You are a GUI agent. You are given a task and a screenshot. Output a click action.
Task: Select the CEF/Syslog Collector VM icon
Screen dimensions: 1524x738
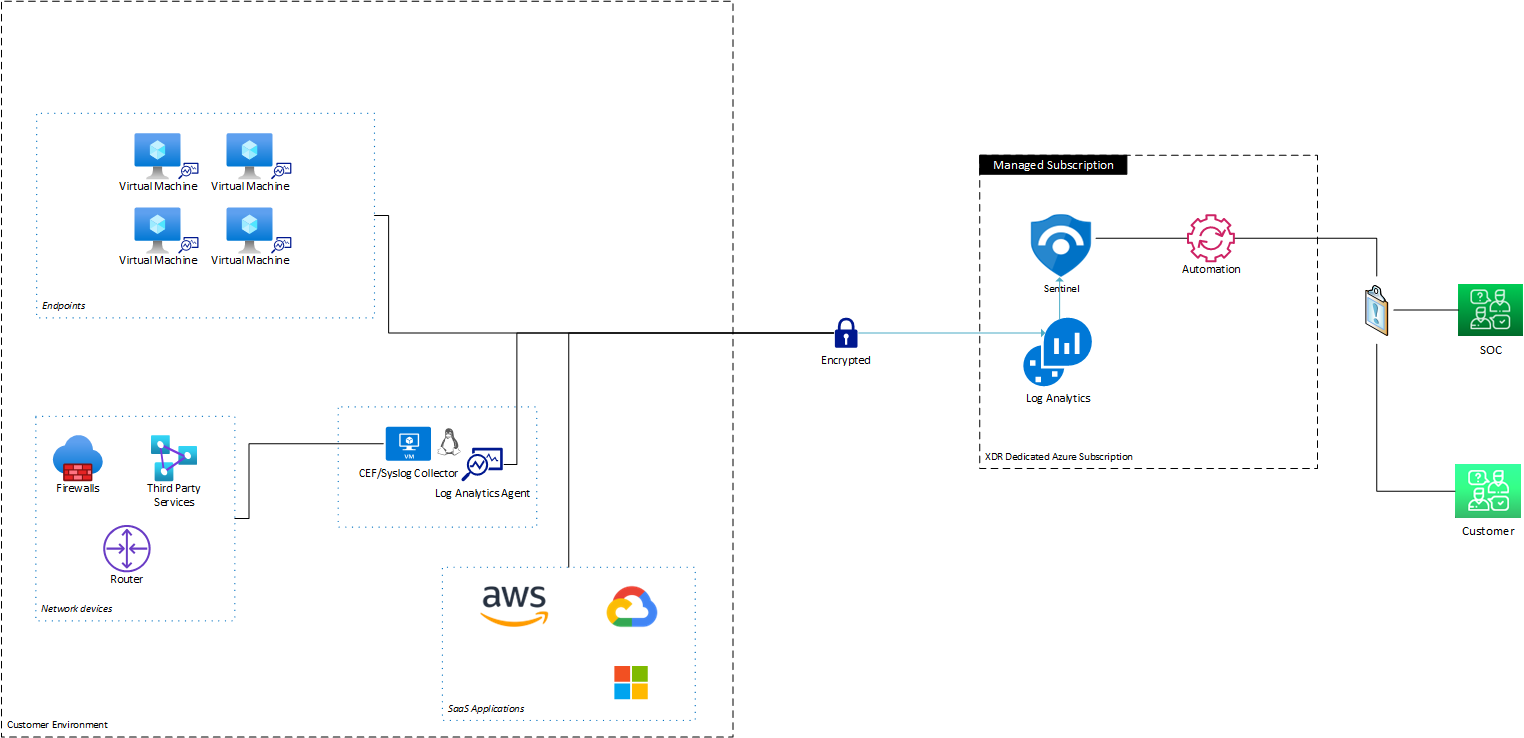(x=407, y=443)
